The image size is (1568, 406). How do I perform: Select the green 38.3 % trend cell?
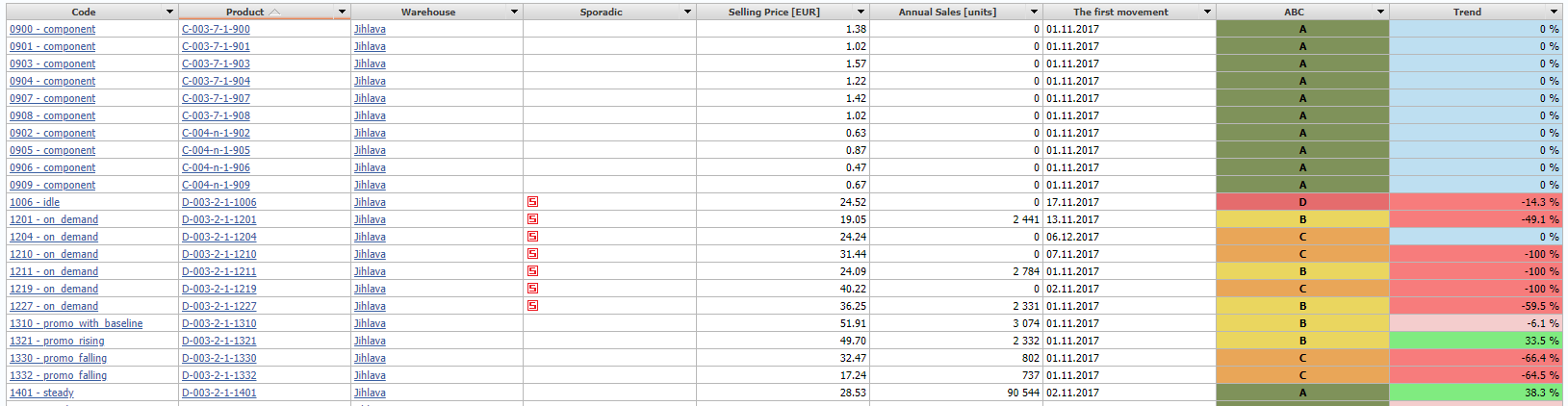point(1476,393)
